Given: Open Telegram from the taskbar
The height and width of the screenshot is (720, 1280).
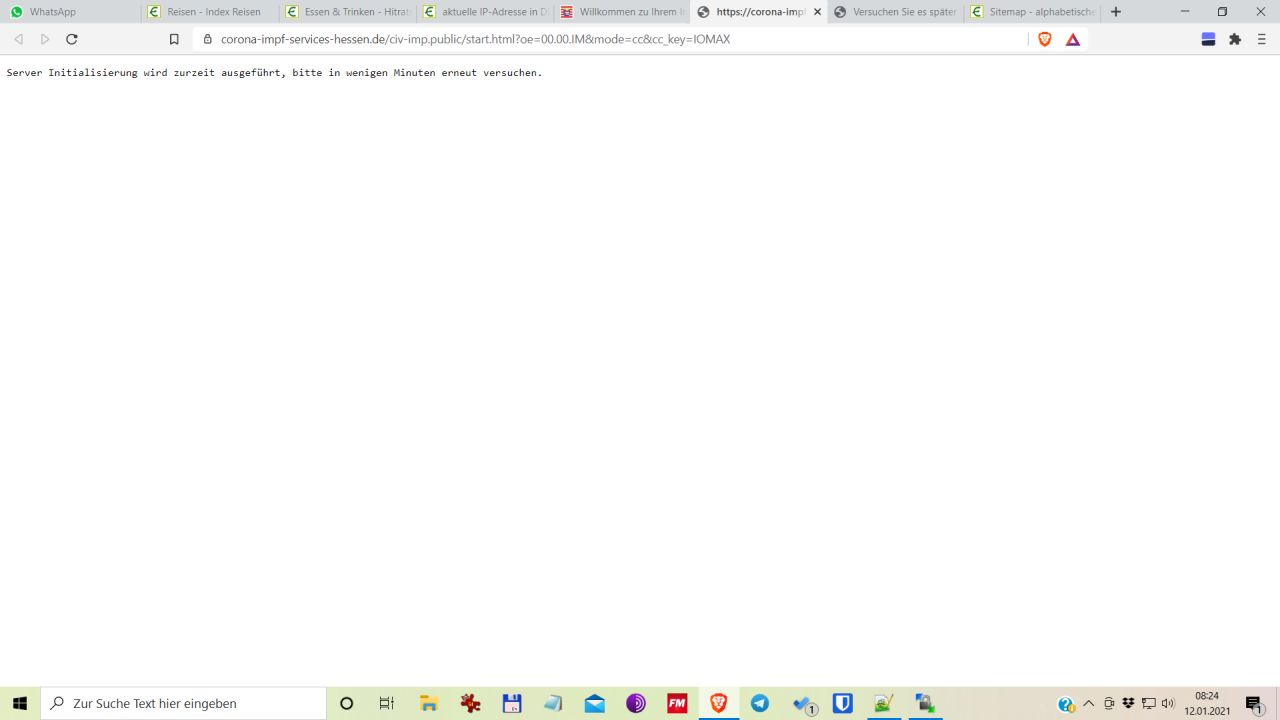Looking at the screenshot, I should point(760,703).
